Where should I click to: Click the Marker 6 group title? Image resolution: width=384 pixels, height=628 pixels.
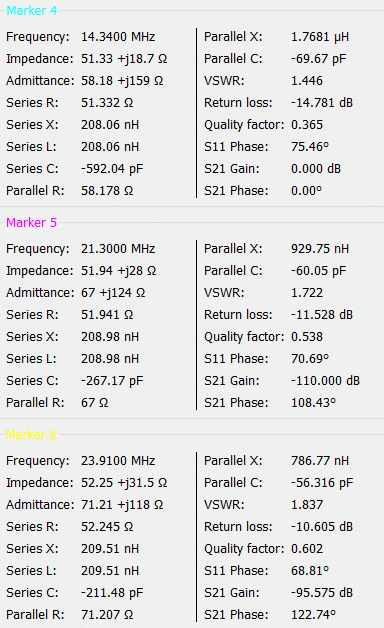click(x=31, y=434)
